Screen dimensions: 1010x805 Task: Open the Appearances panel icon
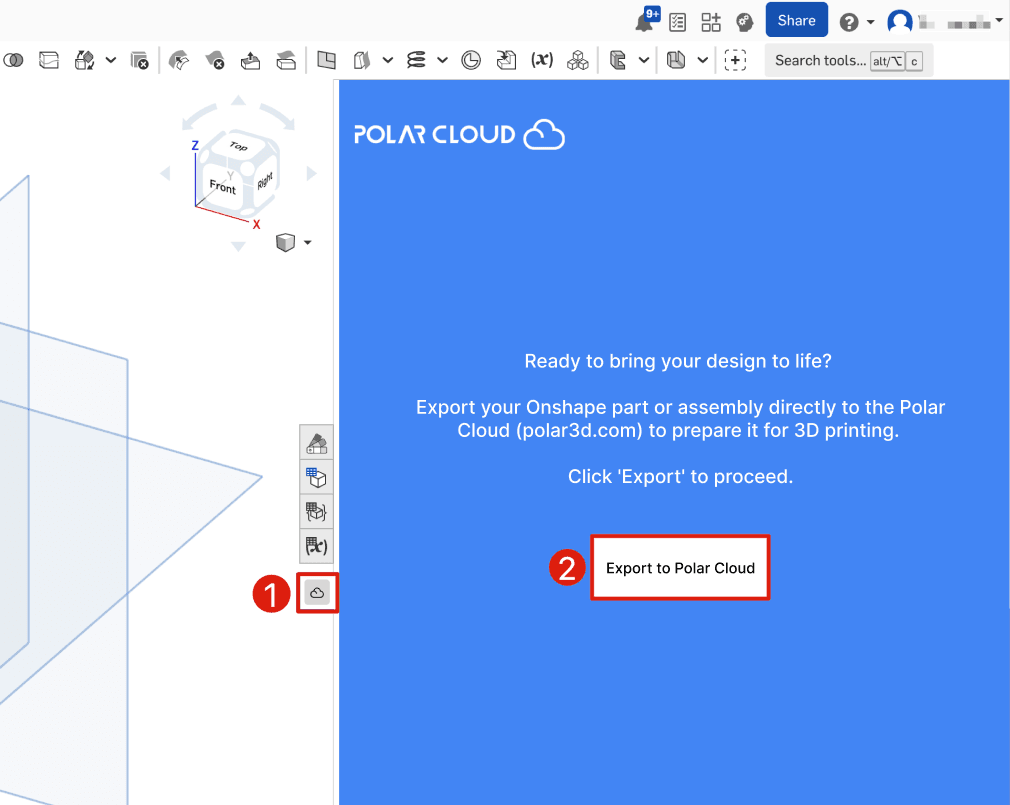(x=317, y=443)
